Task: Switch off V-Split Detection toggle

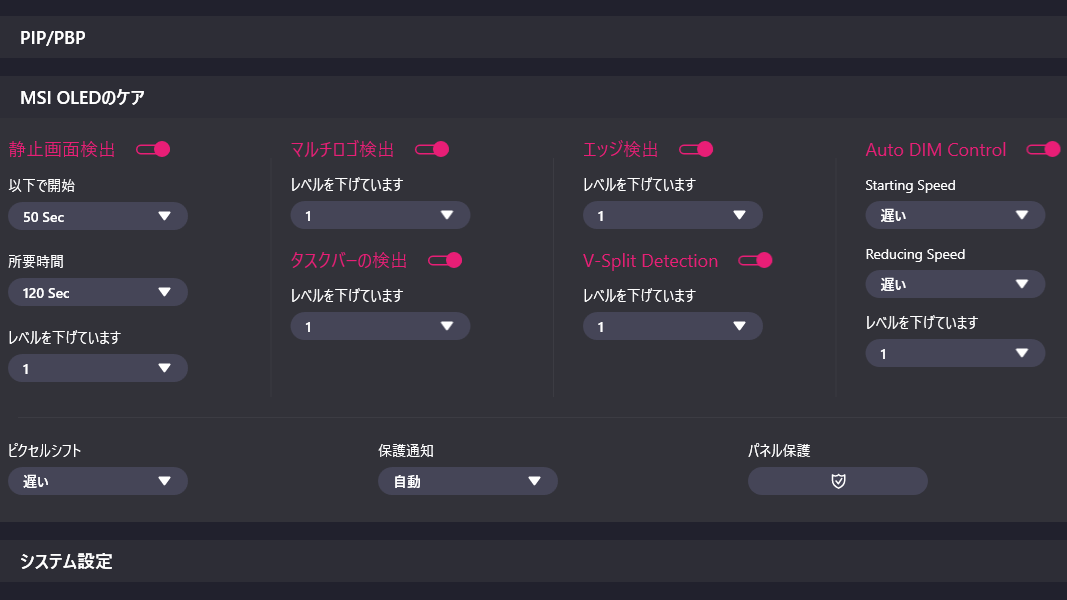Action: pyautogui.click(x=756, y=260)
